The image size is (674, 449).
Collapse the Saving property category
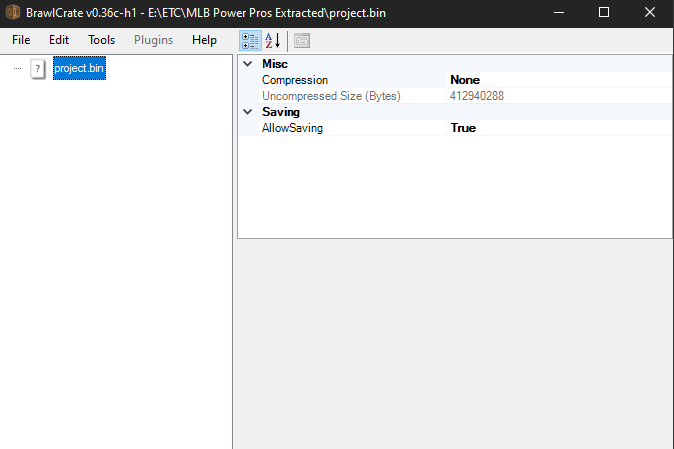tap(248, 112)
